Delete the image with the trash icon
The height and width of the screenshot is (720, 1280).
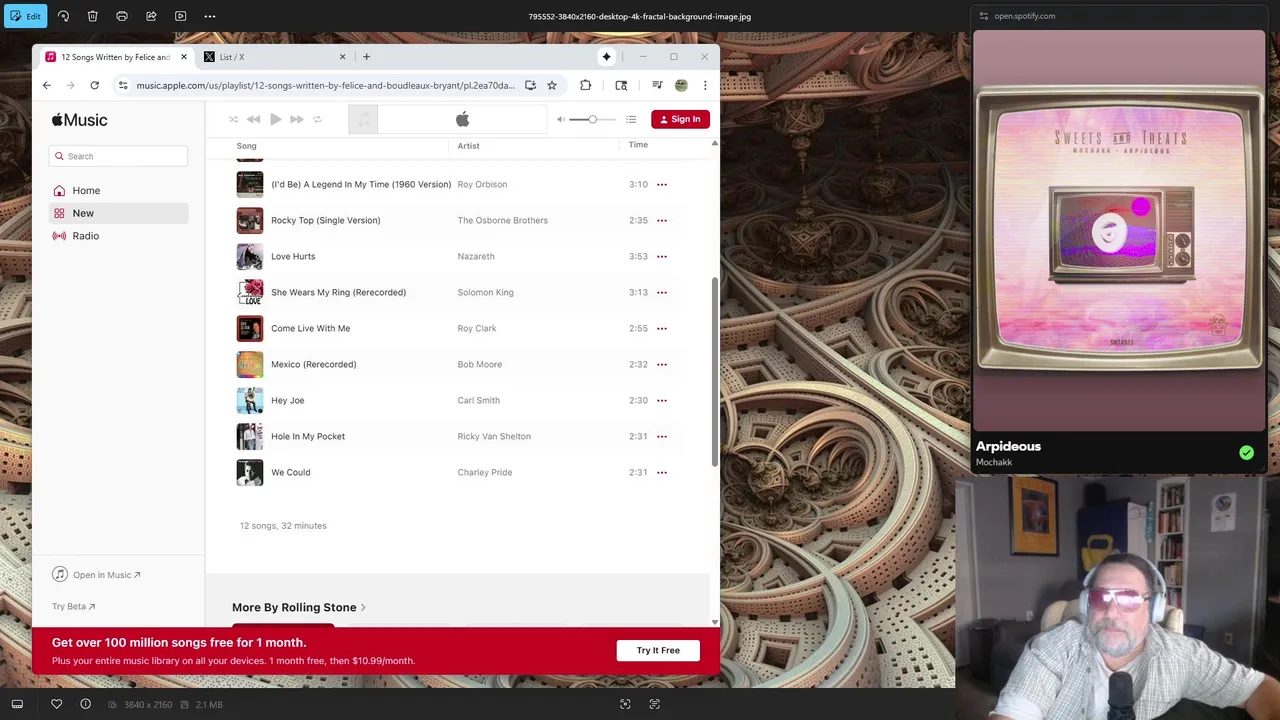[92, 16]
